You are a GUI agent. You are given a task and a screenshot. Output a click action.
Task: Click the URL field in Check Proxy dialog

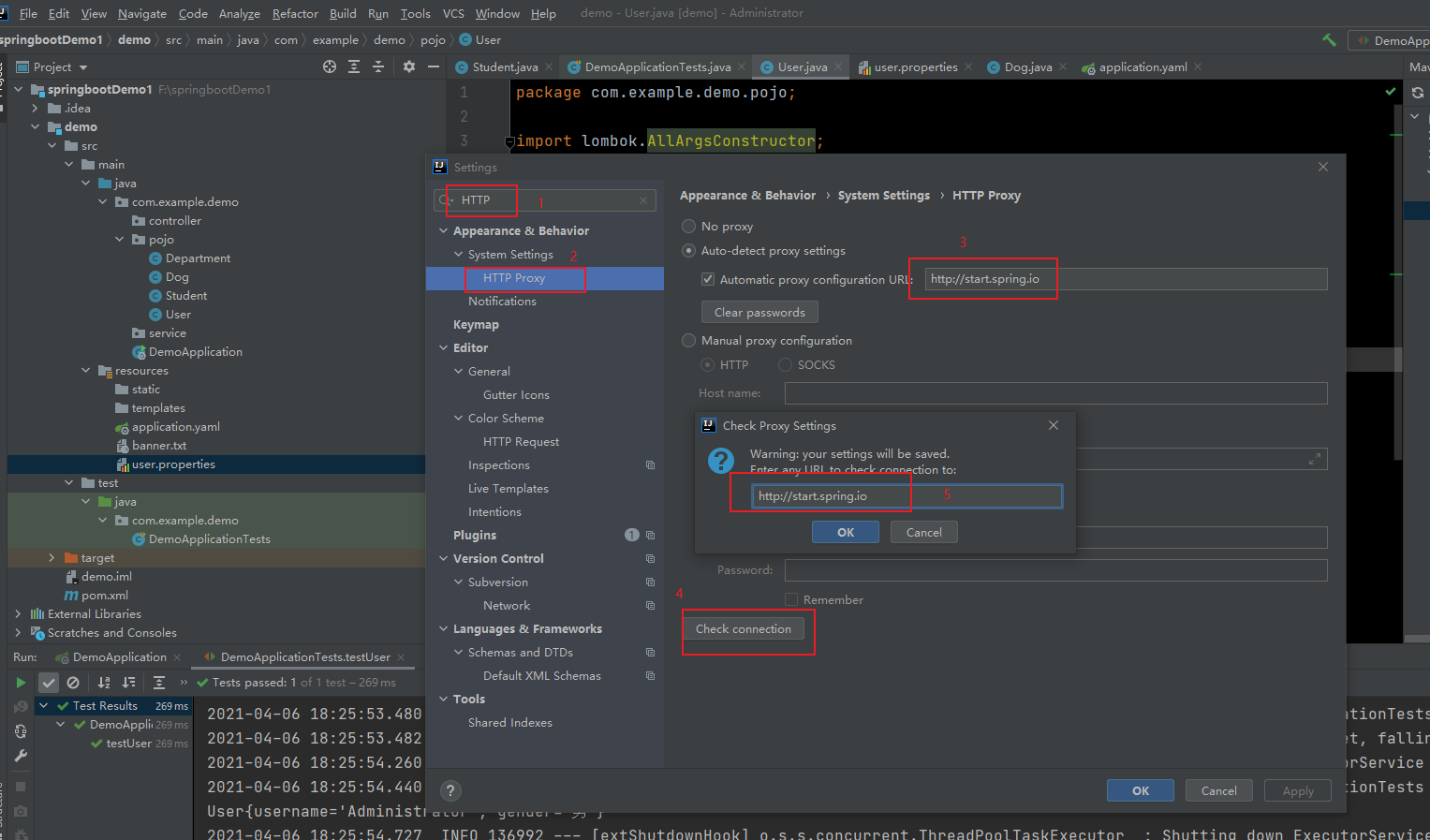(907, 495)
